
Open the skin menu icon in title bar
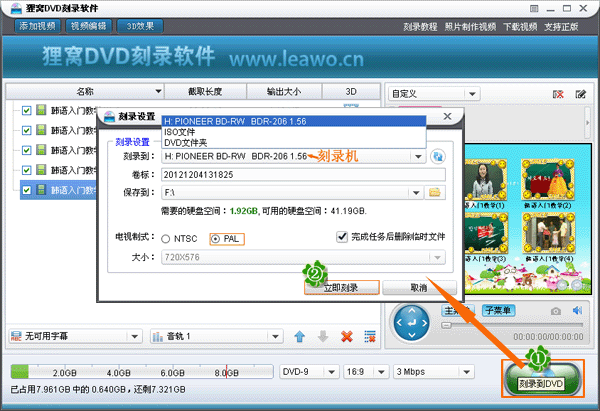534,8
